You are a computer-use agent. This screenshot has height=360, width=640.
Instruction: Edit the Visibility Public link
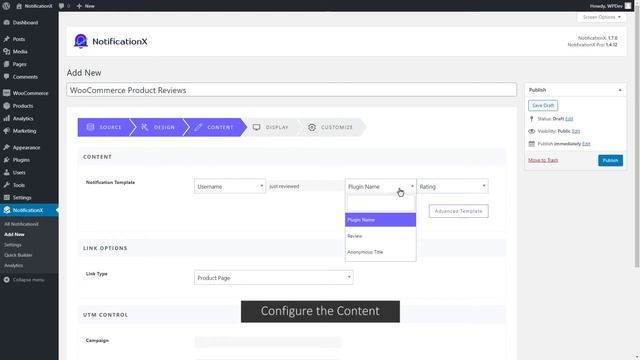click(x=576, y=131)
